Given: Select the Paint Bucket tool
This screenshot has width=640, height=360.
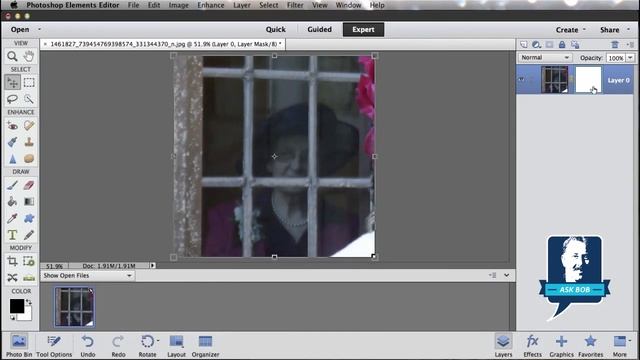Looking at the screenshot, I should [12, 202].
